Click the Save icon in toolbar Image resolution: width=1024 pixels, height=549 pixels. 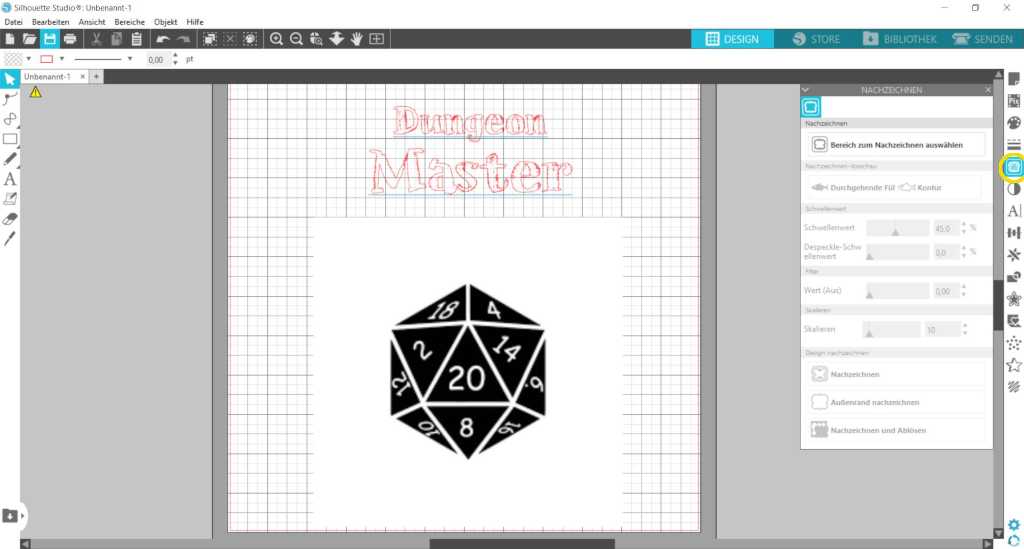(50, 39)
